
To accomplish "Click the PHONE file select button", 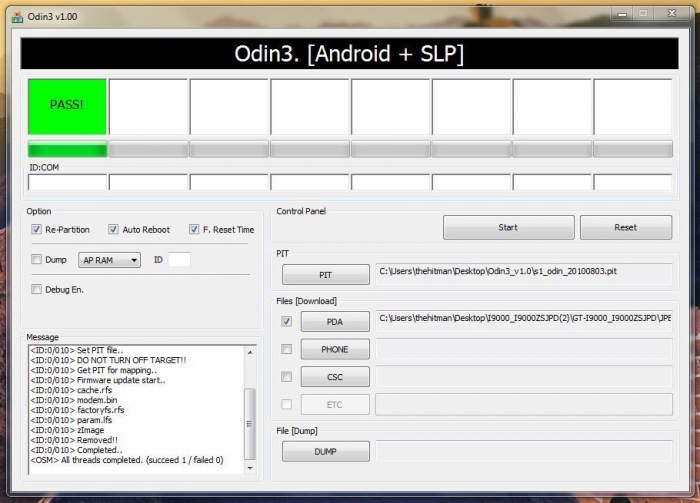I will tap(335, 349).
